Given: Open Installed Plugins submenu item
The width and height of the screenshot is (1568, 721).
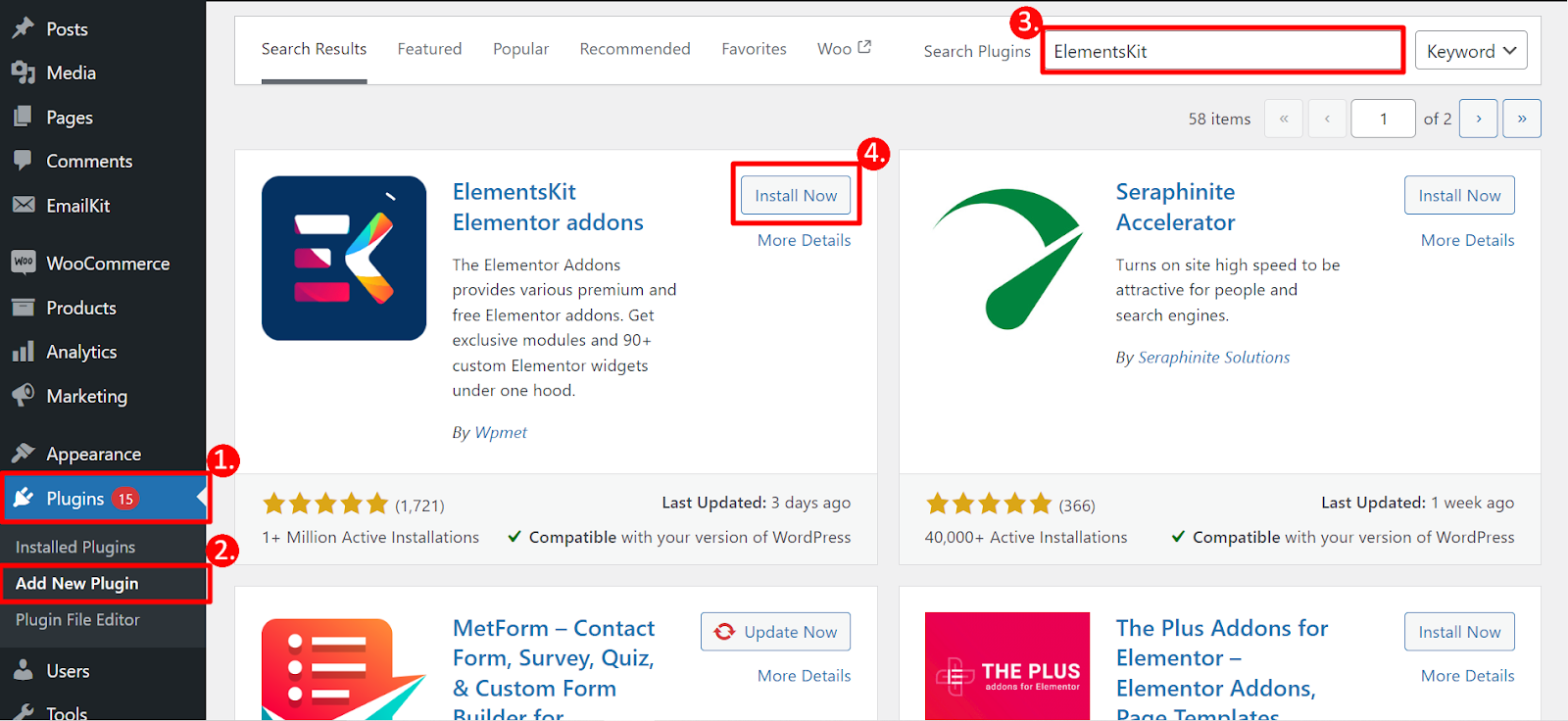Looking at the screenshot, I should tap(75, 547).
